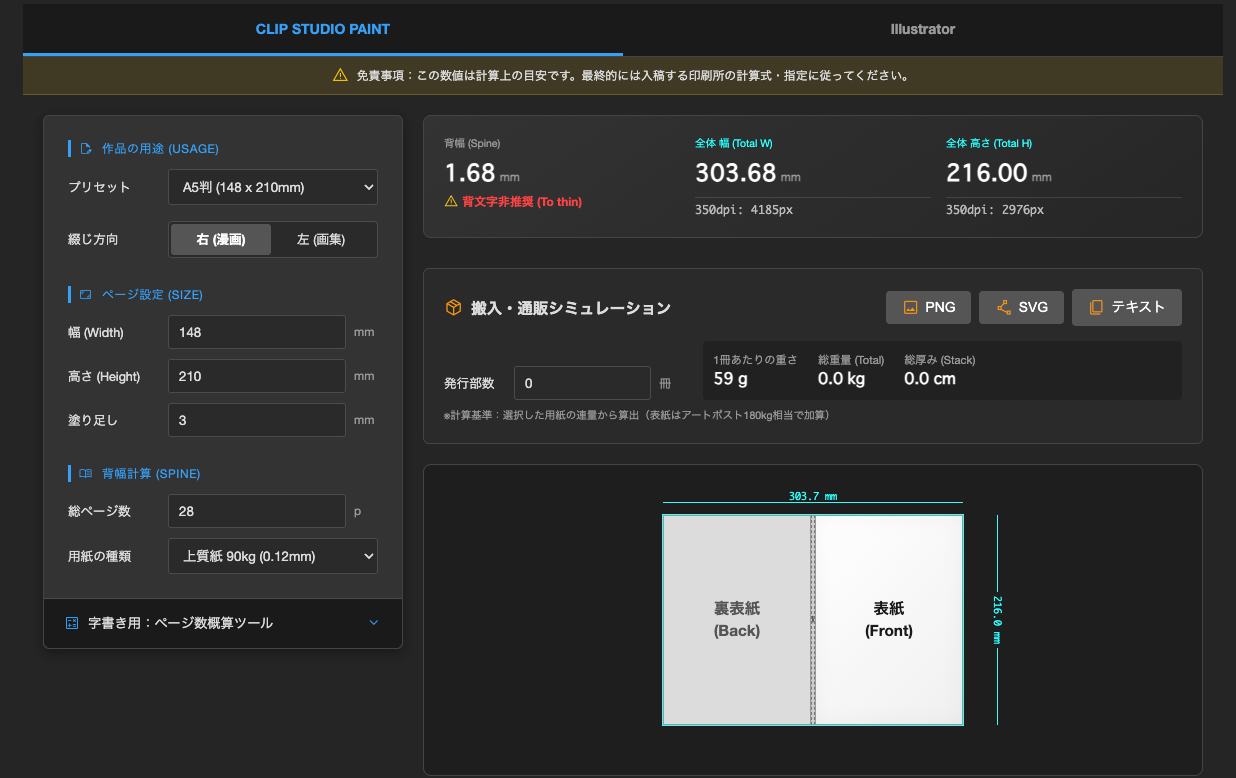Expand the ページ数概算ツール section chevron
Image resolution: width=1236 pixels, height=778 pixels.
tap(374, 623)
